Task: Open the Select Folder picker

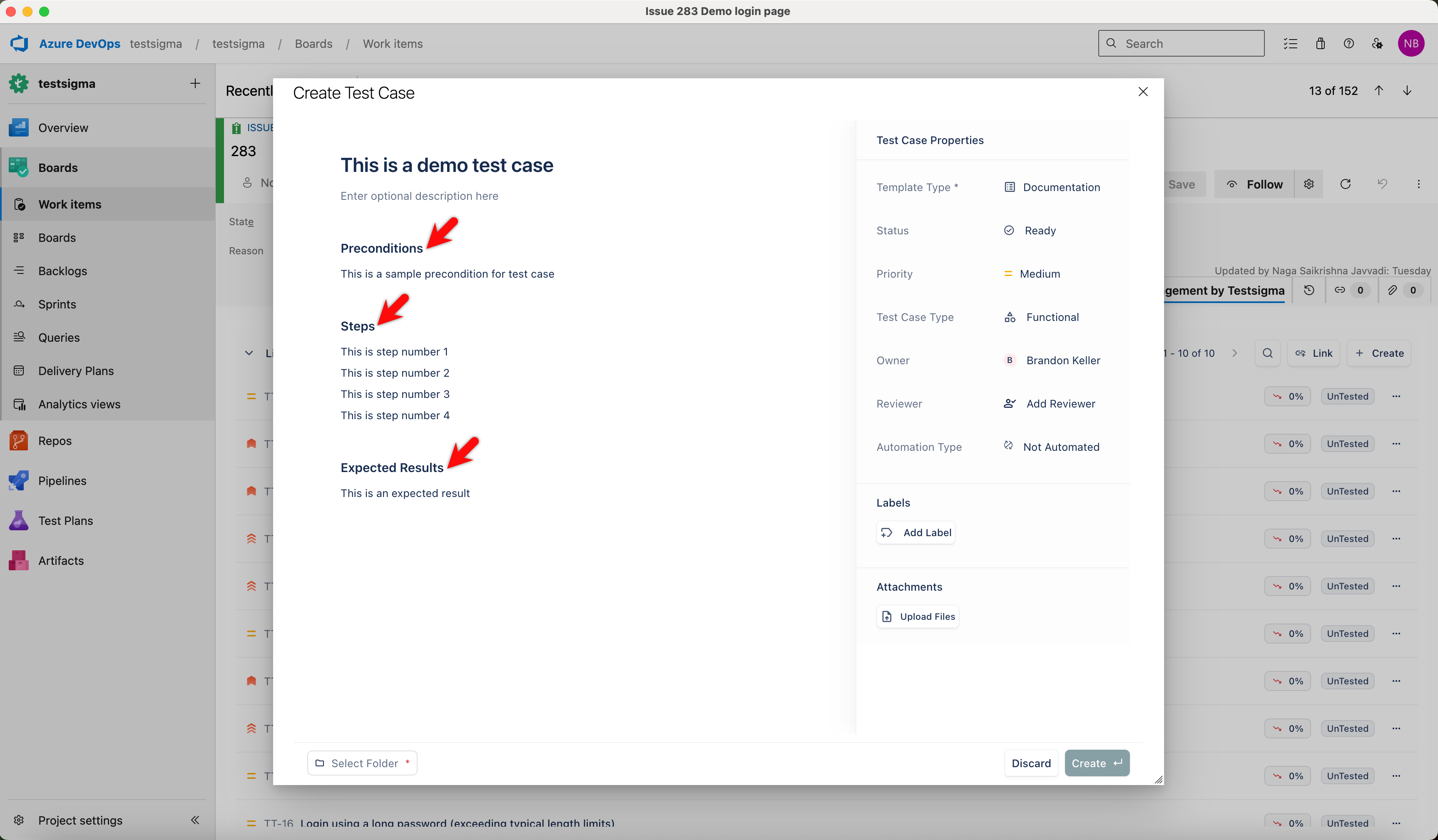Action: [362, 763]
